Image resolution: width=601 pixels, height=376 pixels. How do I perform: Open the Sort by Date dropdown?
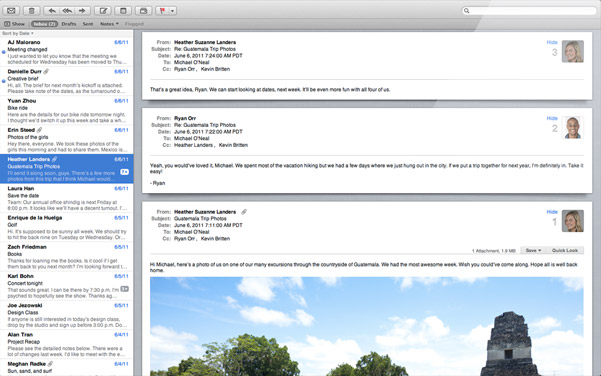pyautogui.click(x=18, y=33)
